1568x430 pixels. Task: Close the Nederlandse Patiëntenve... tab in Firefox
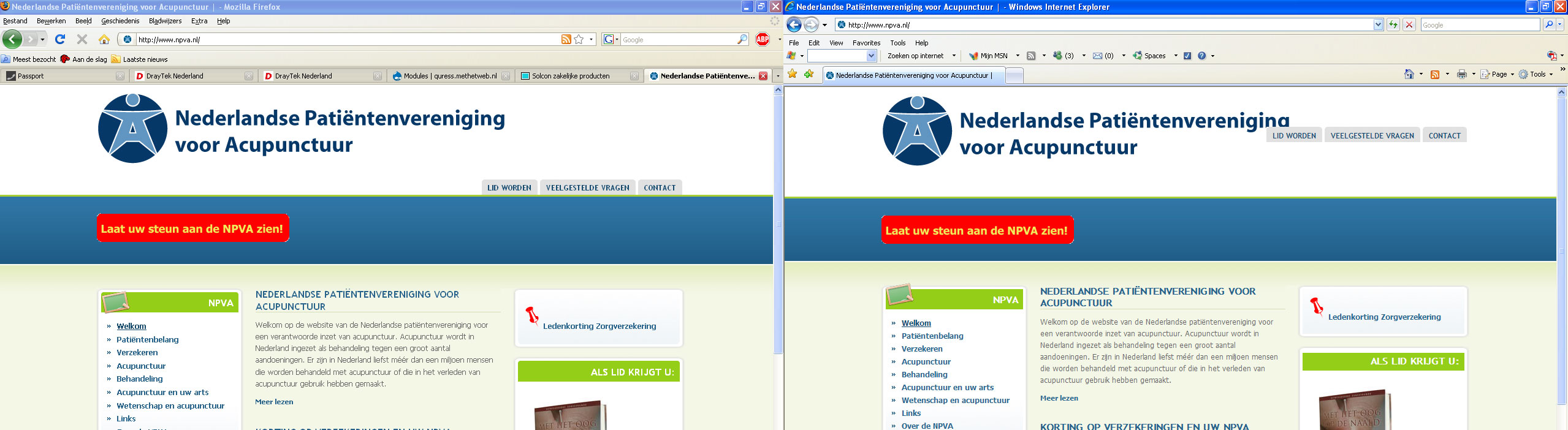(x=763, y=76)
